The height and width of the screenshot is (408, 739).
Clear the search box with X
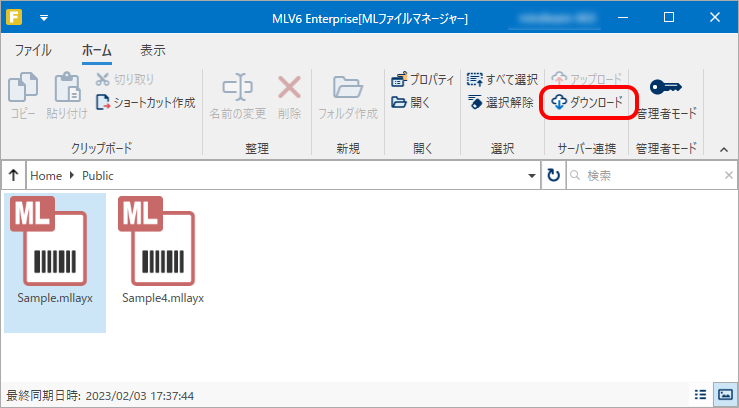pos(728,176)
